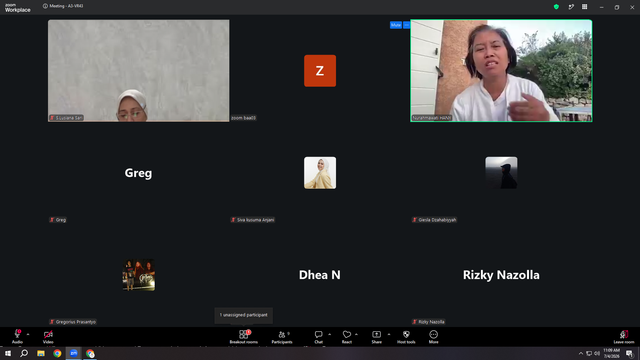
Task: Click the '1 unassigned participant' tooltip
Action: pos(244,315)
